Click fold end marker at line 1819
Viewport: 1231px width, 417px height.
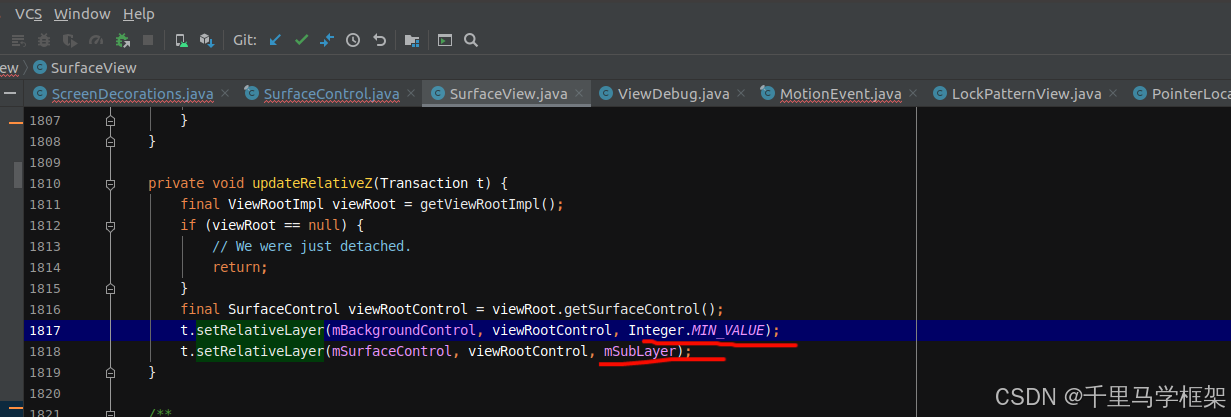pyautogui.click(x=111, y=372)
